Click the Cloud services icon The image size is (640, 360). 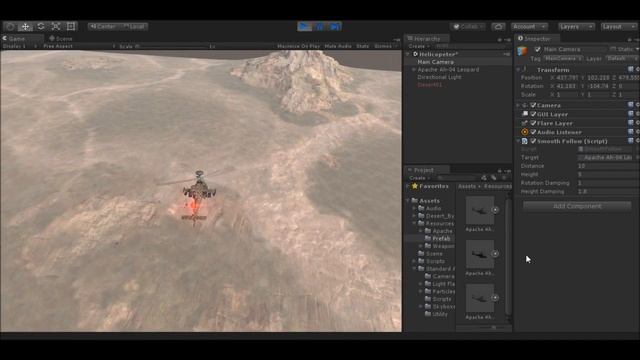coord(498,27)
